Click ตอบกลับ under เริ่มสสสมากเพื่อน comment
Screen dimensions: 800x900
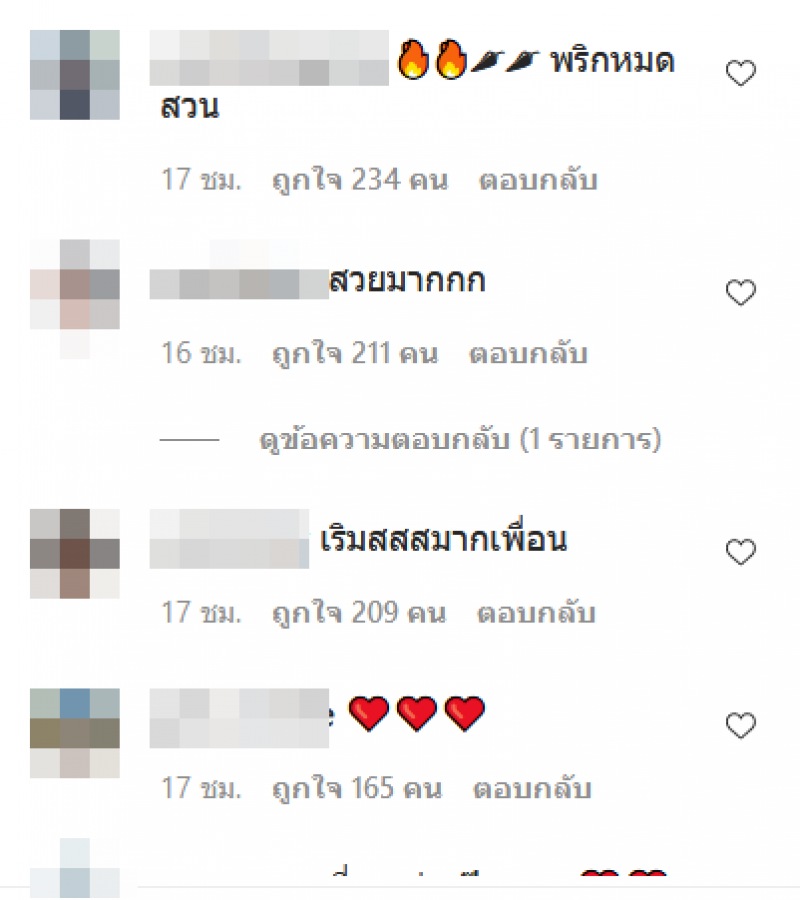point(537,612)
